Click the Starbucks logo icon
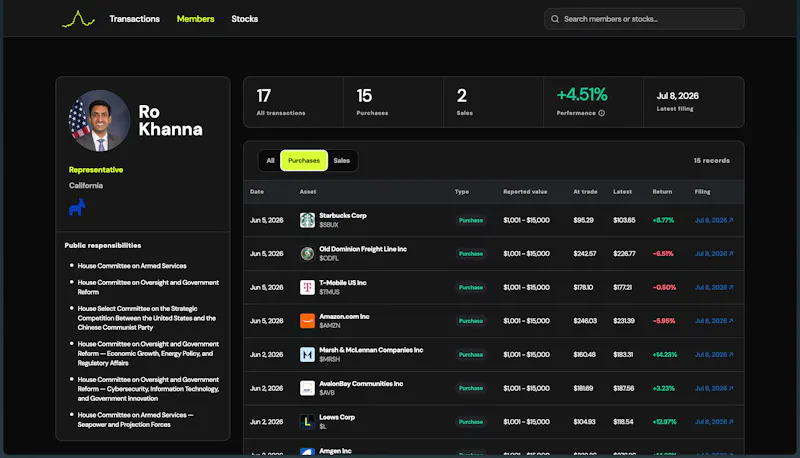800x458 pixels. (307, 220)
